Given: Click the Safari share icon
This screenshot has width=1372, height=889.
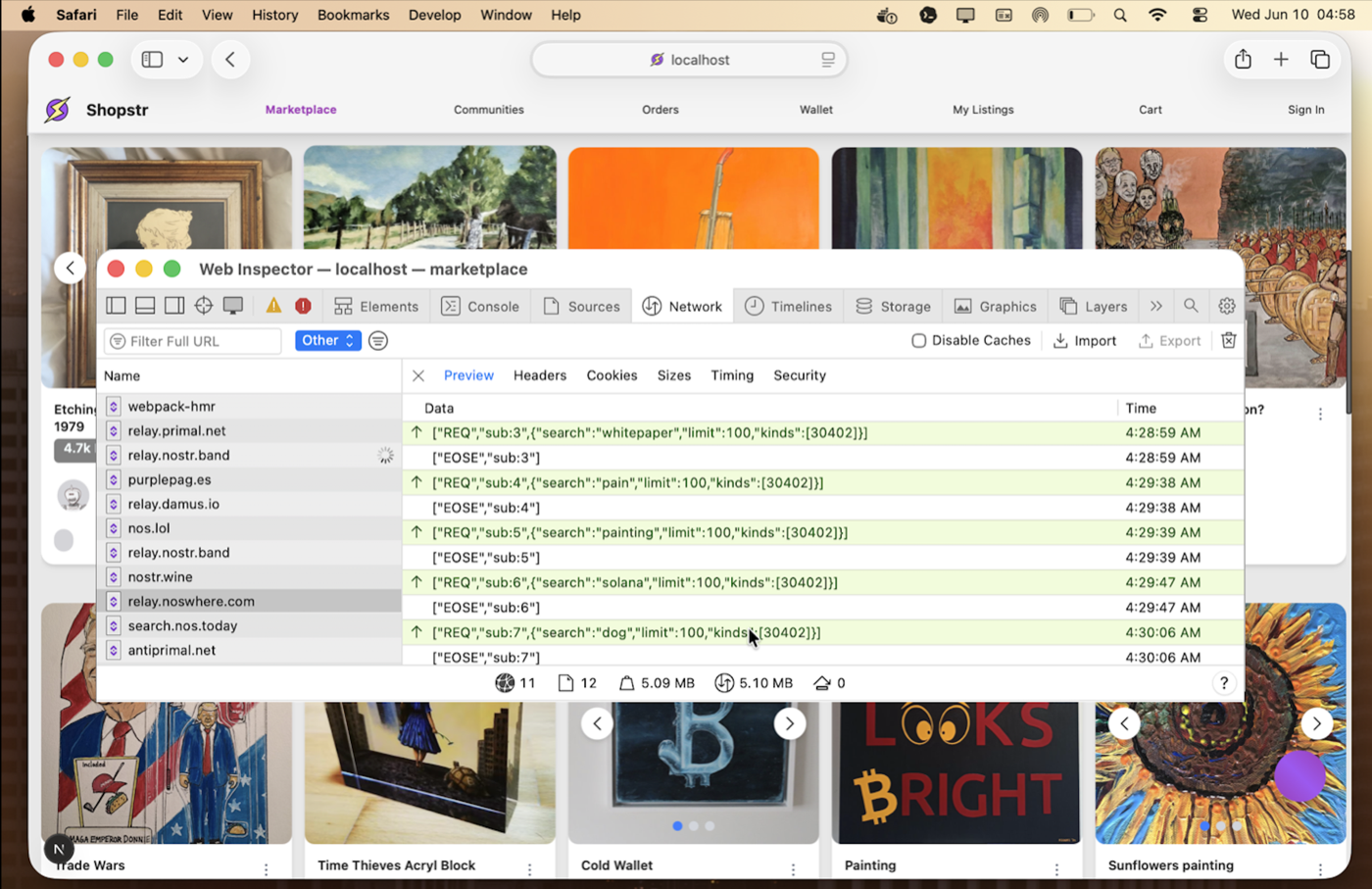Looking at the screenshot, I should 1243,59.
